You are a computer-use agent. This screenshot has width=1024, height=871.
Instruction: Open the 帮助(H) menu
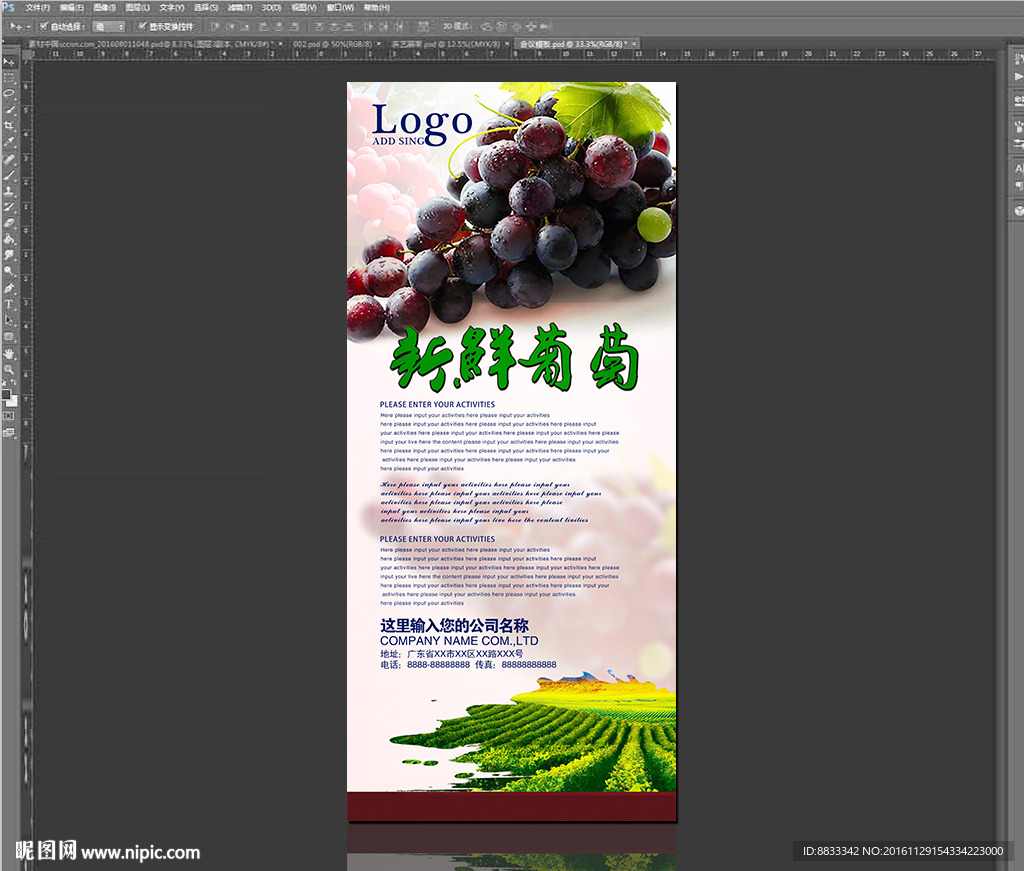tap(376, 7)
